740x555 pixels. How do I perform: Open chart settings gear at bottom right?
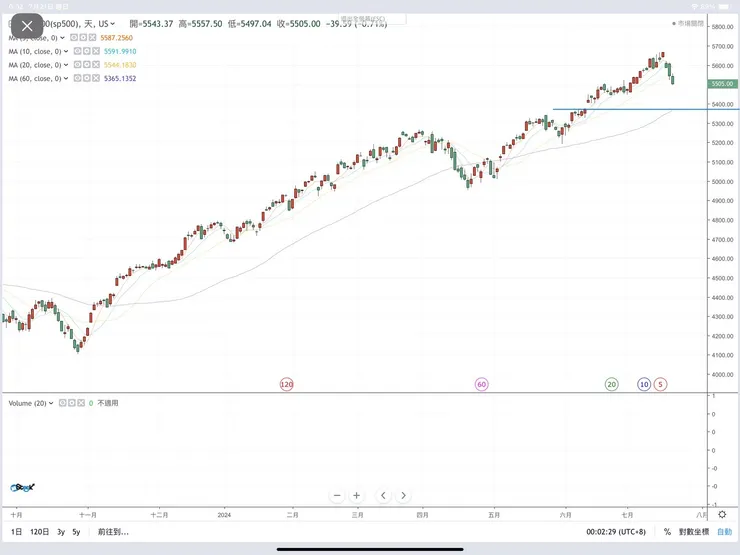(x=722, y=514)
